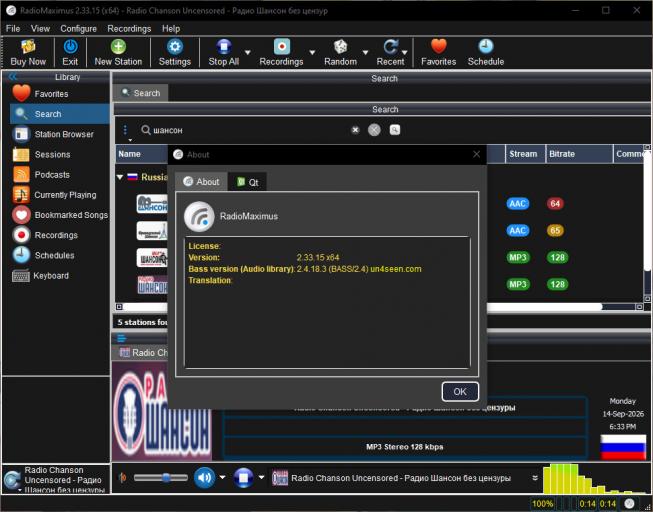Open the Random dropdown arrow

(365, 52)
